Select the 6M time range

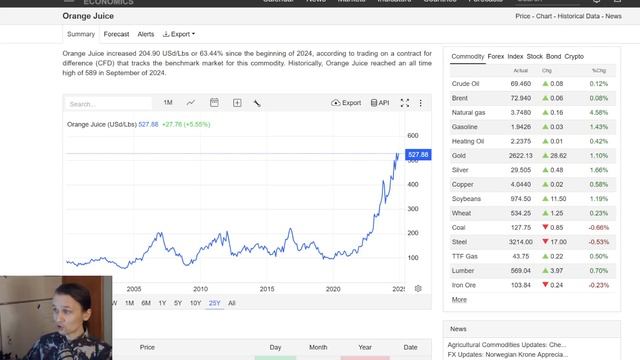pyautogui.click(x=146, y=303)
